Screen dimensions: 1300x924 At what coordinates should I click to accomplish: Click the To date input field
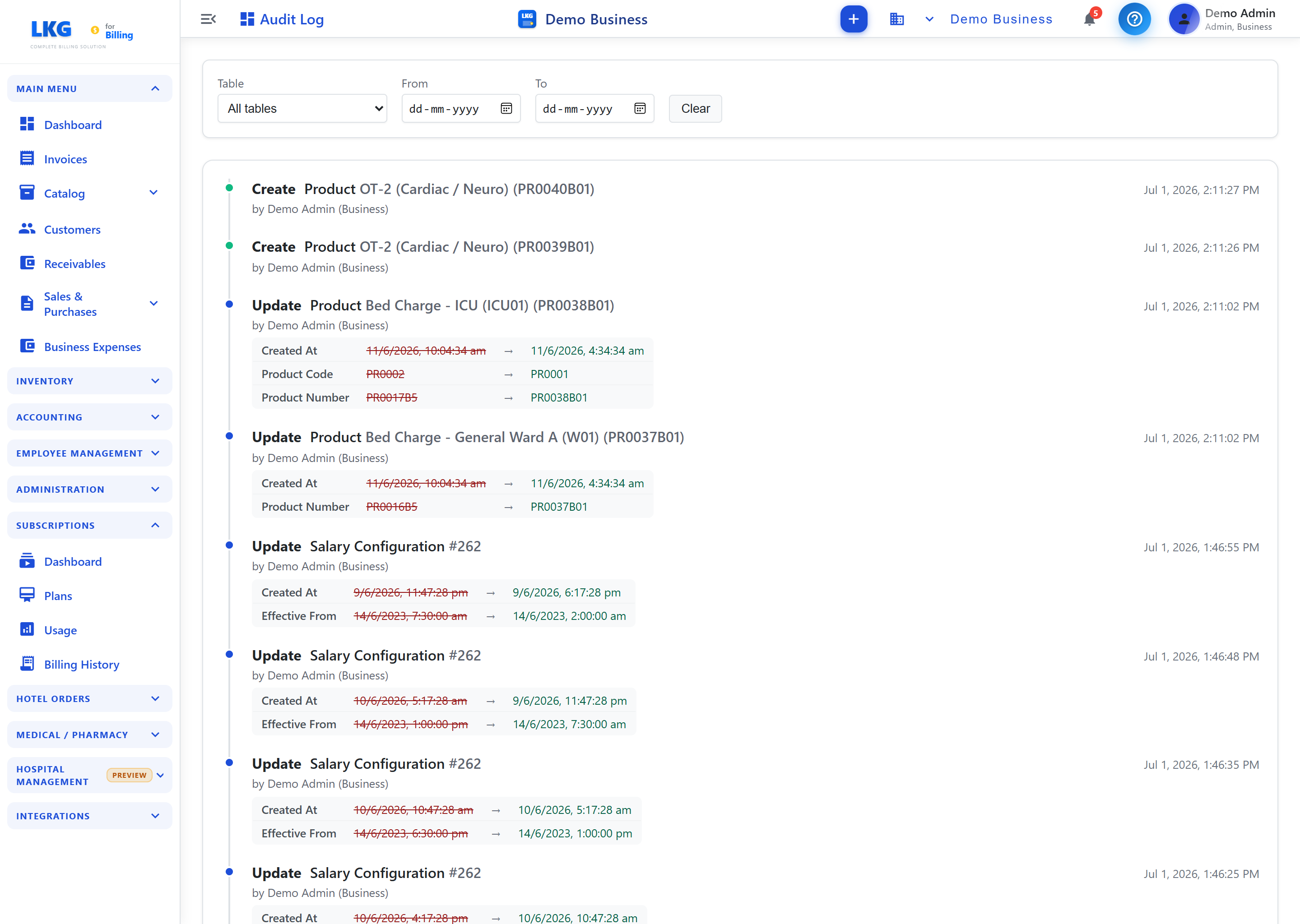coord(594,108)
